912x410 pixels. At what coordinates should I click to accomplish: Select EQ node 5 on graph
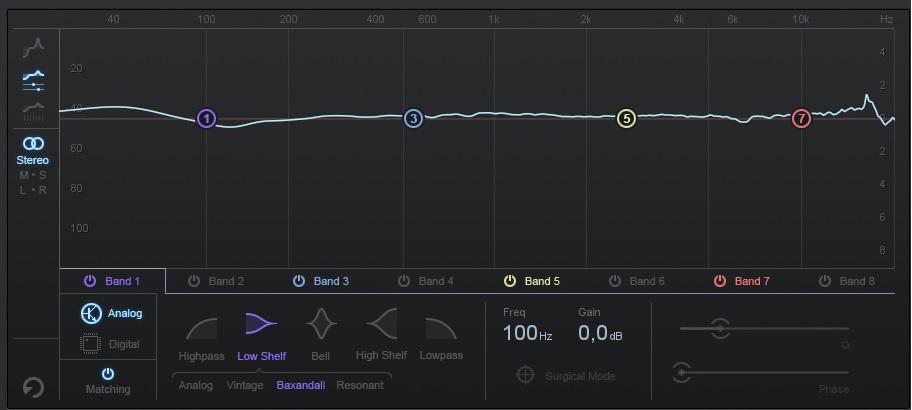point(627,119)
